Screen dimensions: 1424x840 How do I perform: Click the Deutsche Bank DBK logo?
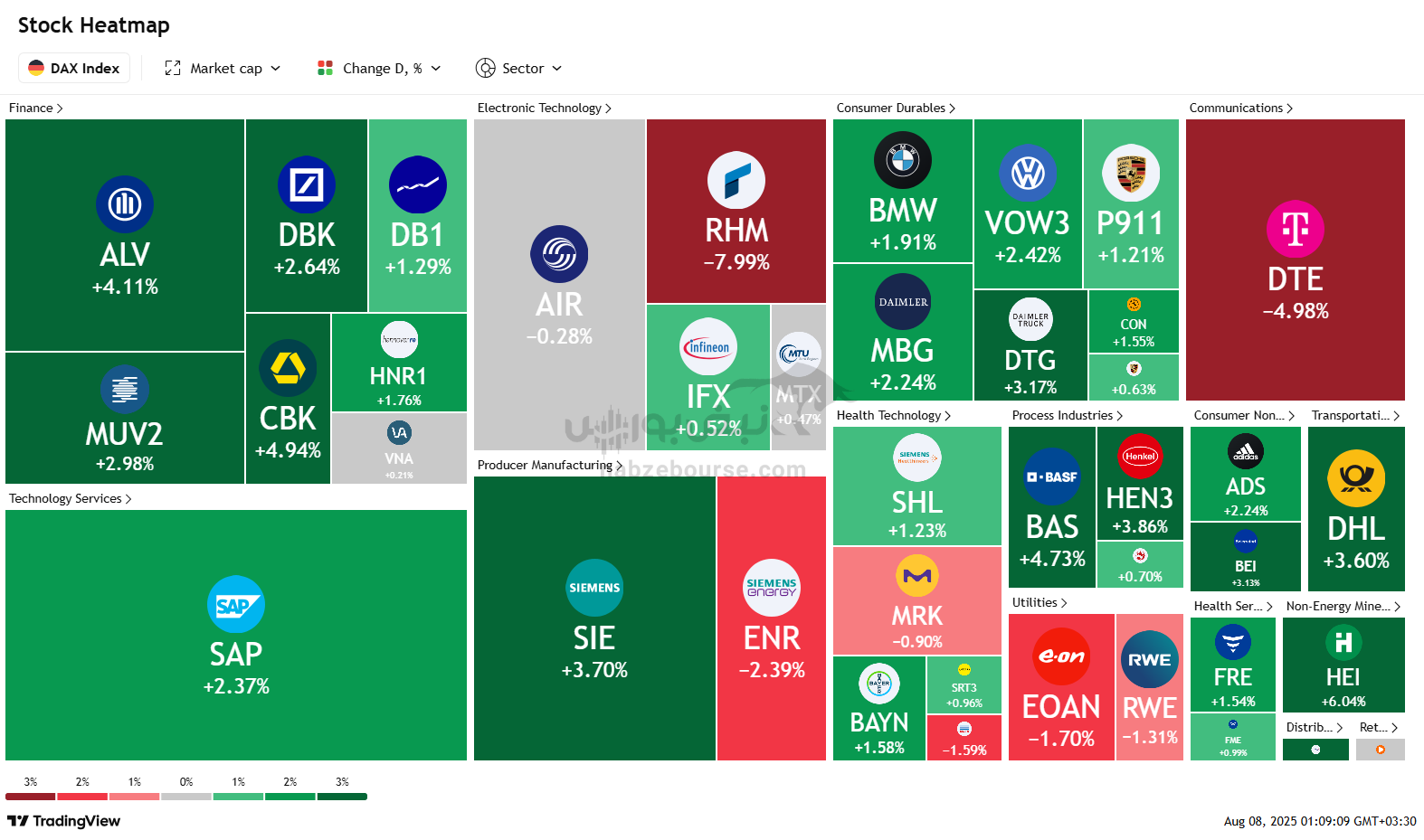coord(307,184)
